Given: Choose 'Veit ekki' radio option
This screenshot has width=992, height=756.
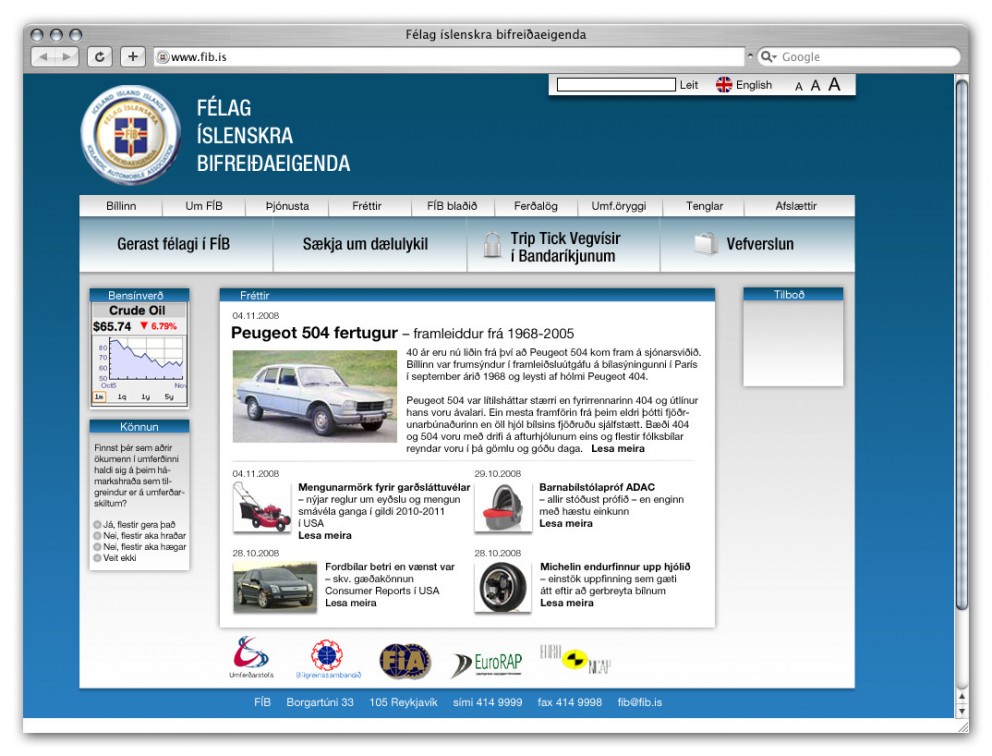Looking at the screenshot, I should [98, 558].
